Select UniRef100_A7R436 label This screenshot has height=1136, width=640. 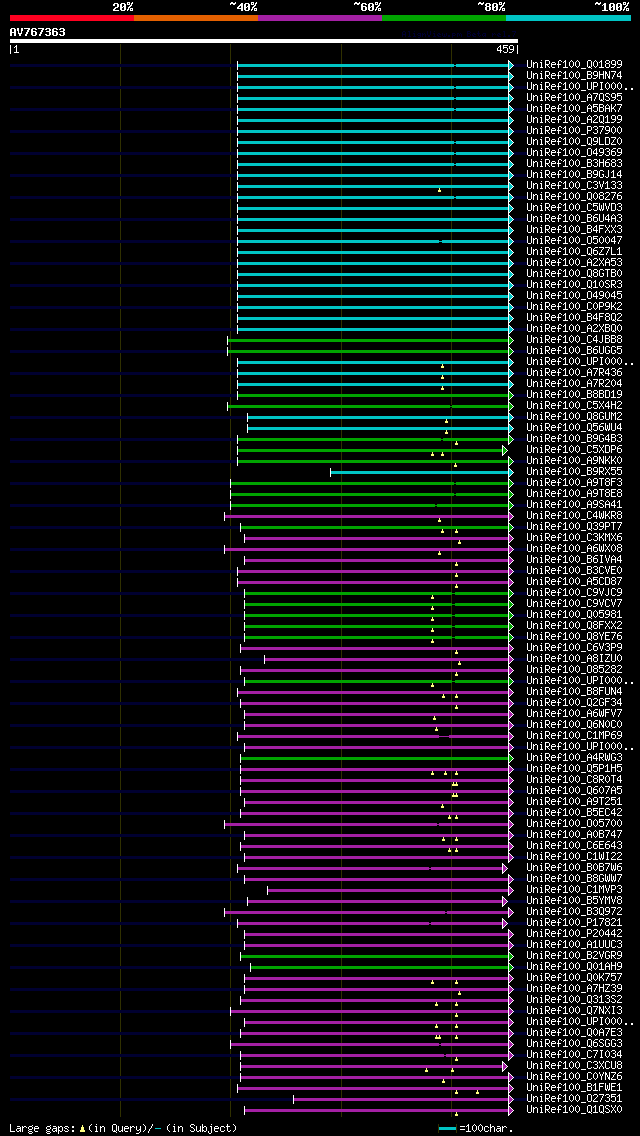[574, 372]
